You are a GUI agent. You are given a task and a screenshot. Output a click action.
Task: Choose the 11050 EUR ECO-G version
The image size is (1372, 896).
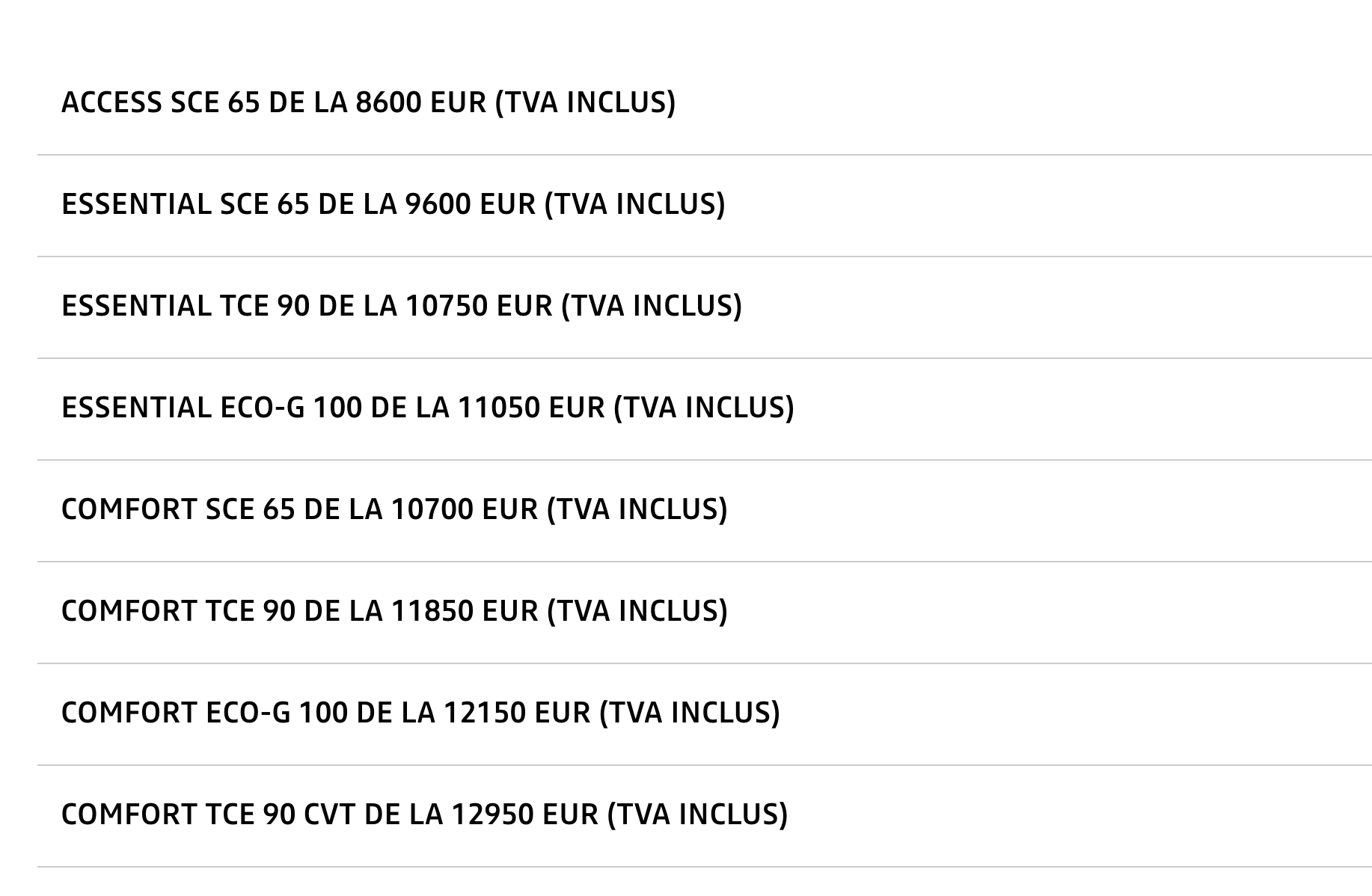(427, 408)
